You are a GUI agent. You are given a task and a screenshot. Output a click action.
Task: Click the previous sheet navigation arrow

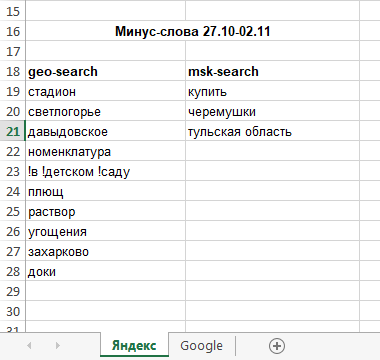tap(29, 345)
